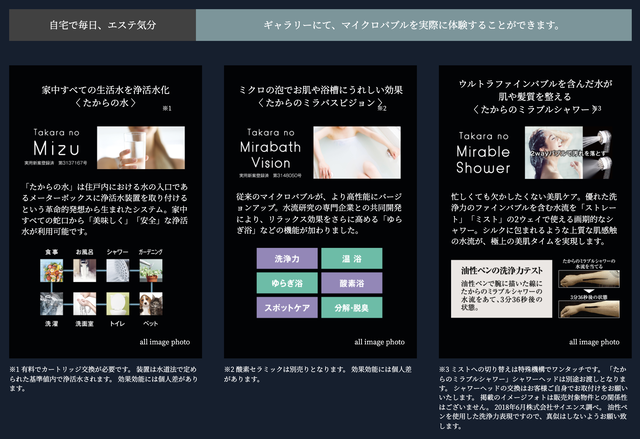Click the Takara no Mizu glass photo
Viewport: 640px width, 439px height.
click(x=141, y=147)
